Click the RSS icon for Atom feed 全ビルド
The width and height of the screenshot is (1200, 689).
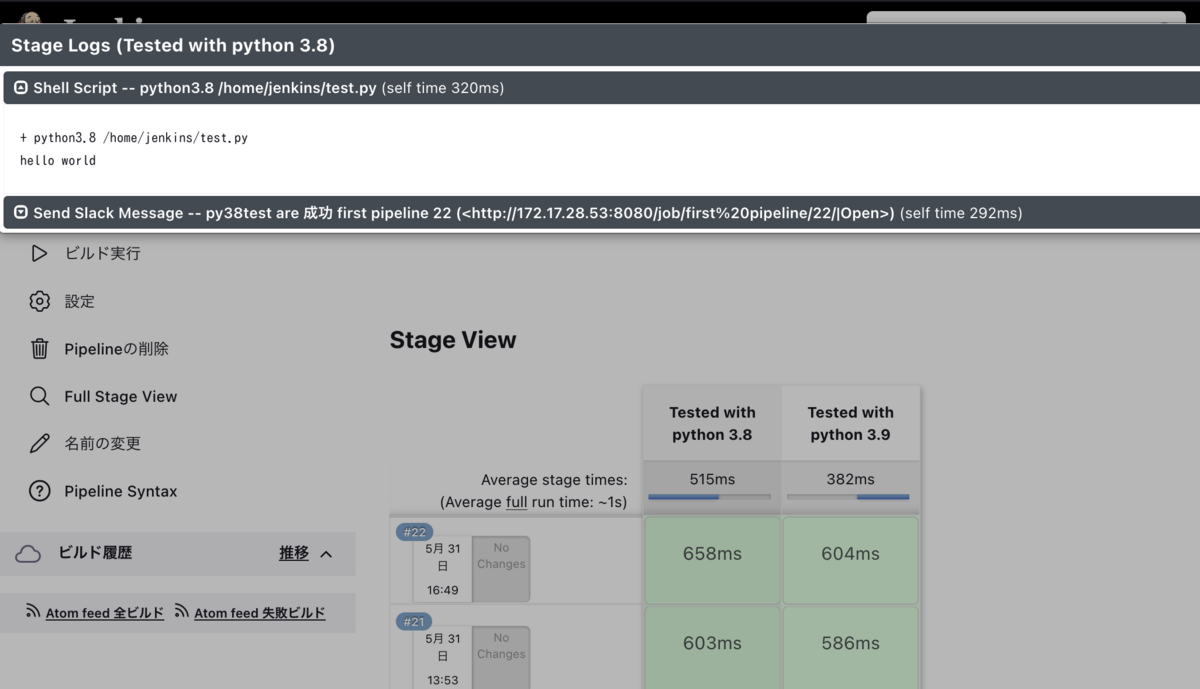click(x=33, y=611)
